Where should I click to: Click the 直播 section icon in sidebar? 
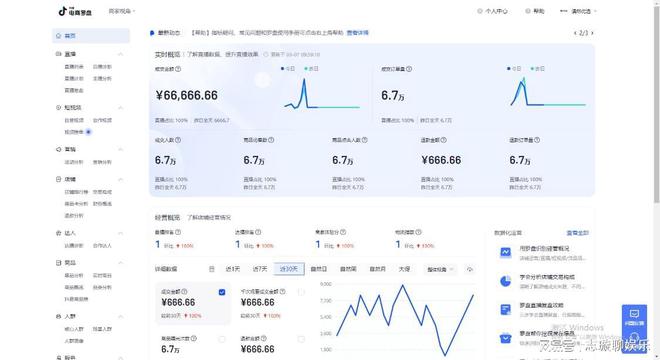[x=59, y=54]
